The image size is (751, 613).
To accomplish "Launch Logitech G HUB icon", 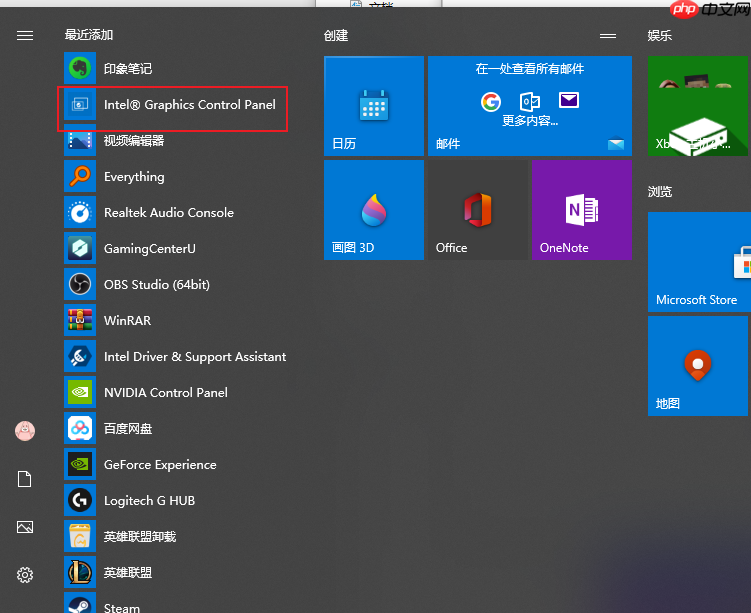I will pyautogui.click(x=80, y=500).
